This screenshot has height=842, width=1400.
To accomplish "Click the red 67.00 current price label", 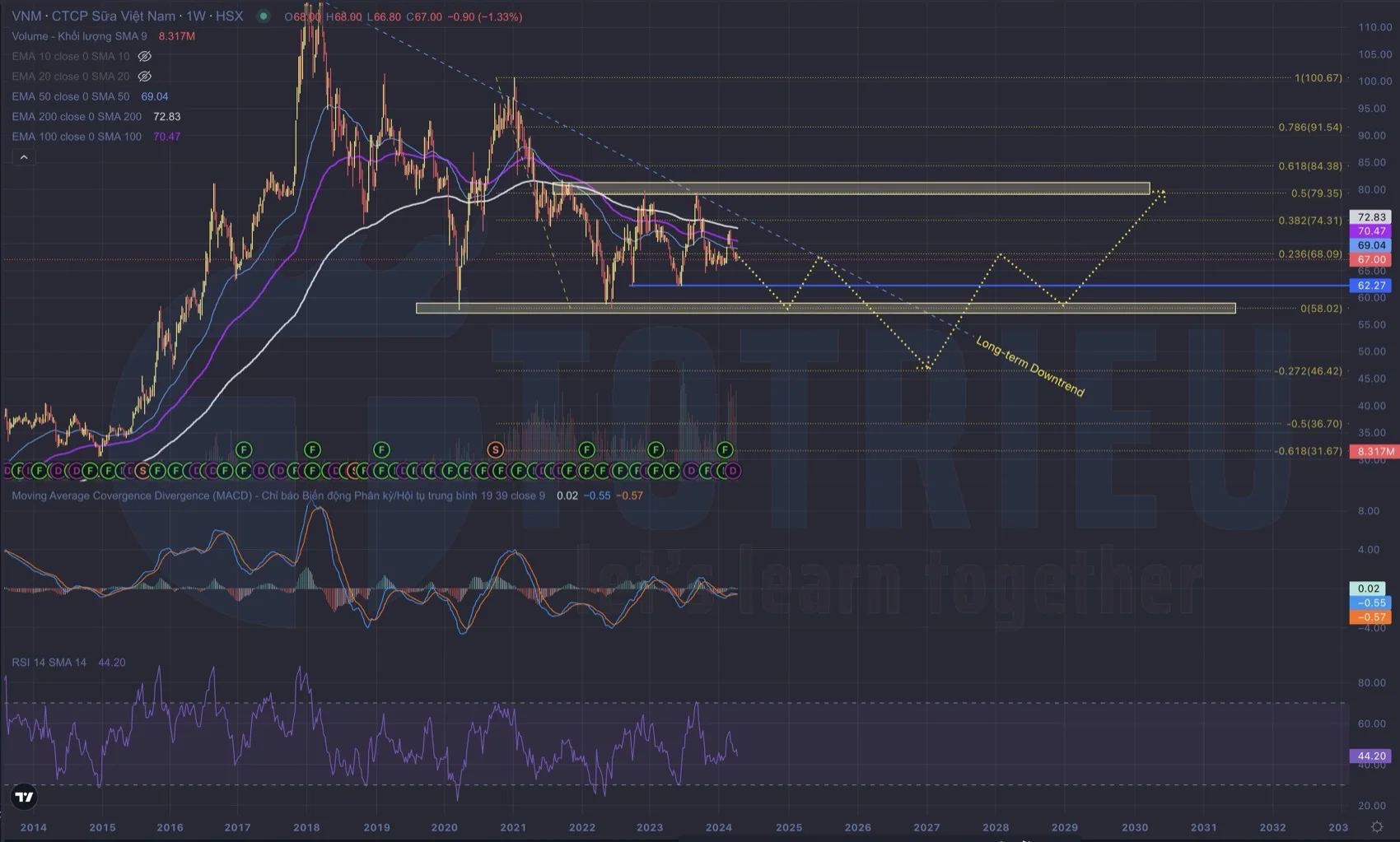I will [1371, 259].
